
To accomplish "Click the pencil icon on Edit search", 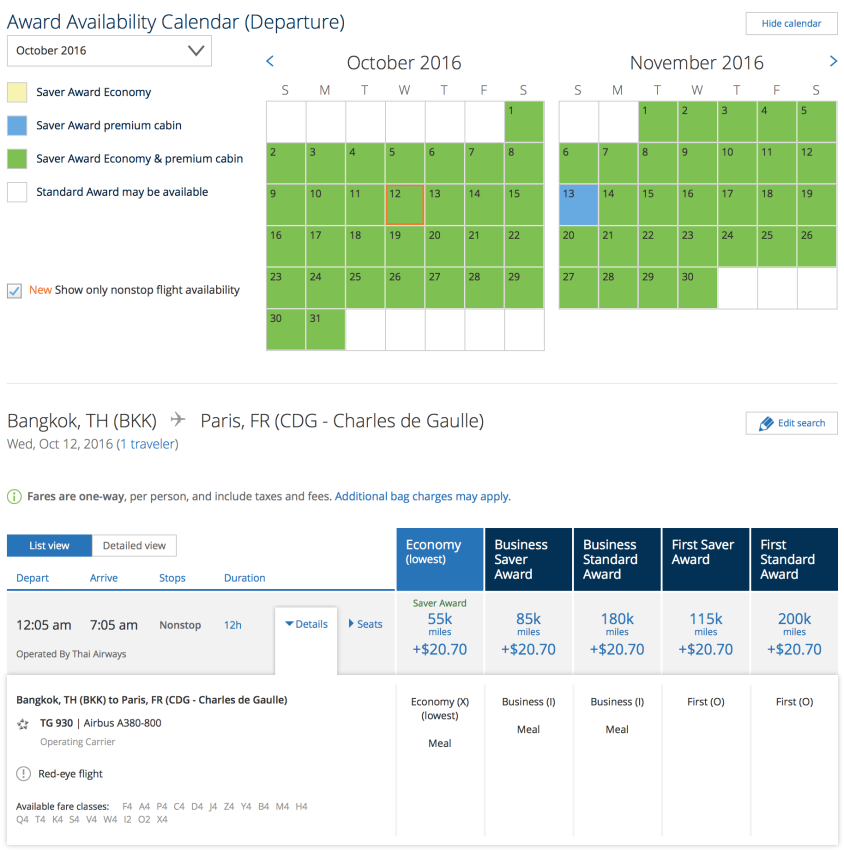I will (x=766, y=423).
